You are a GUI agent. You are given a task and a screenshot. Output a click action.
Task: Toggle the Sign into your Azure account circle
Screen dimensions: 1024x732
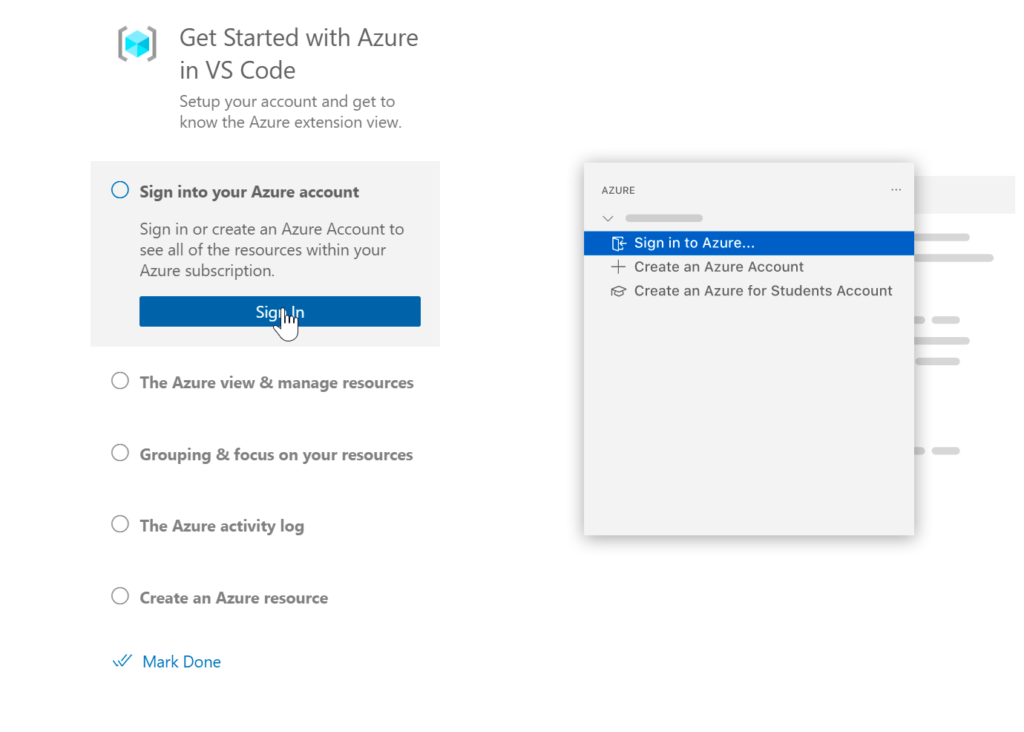120,190
